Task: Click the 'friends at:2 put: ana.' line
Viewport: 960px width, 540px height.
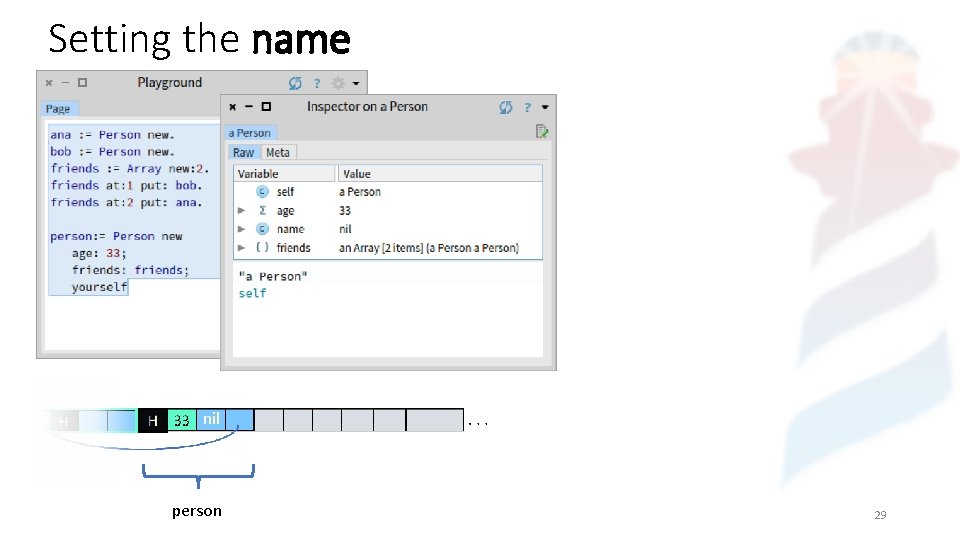Action: pos(126,203)
